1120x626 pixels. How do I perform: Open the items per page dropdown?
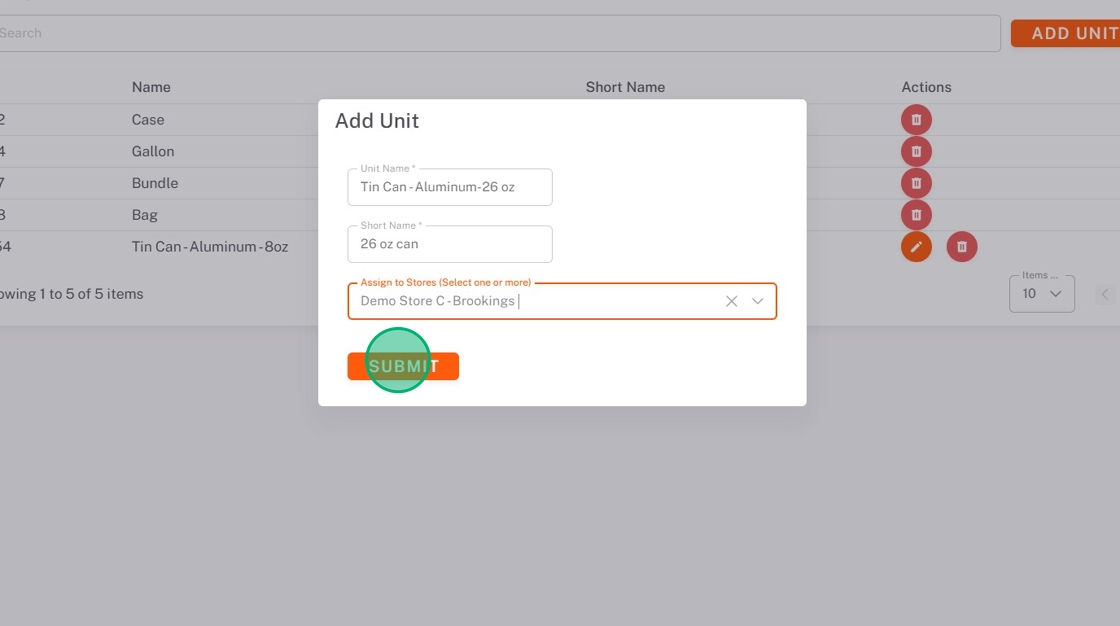1041,294
